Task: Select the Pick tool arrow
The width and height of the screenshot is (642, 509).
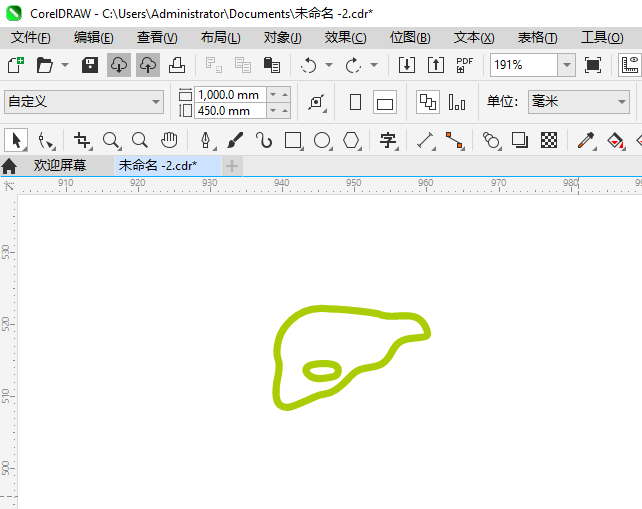Action: [x=16, y=140]
